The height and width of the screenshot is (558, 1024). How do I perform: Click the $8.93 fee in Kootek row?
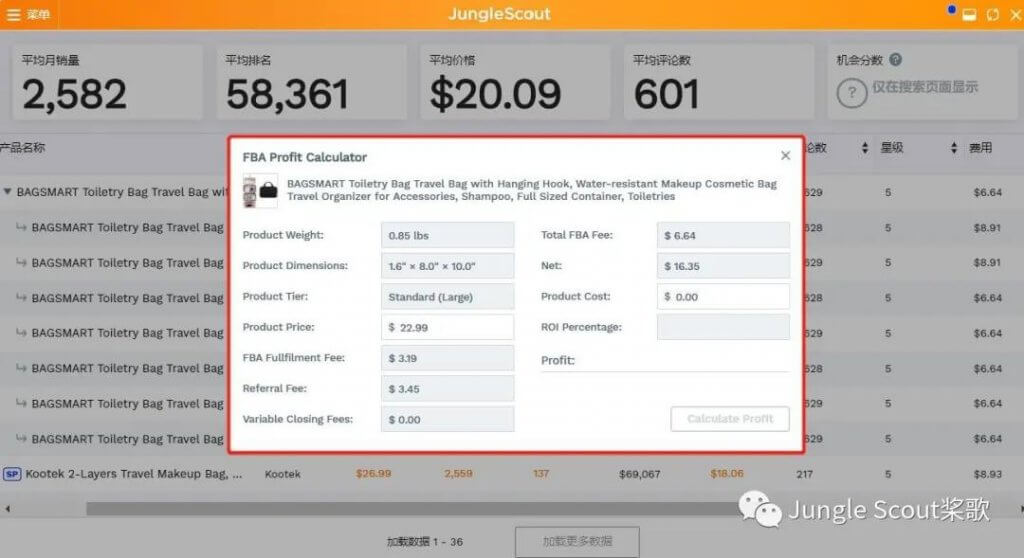987,474
